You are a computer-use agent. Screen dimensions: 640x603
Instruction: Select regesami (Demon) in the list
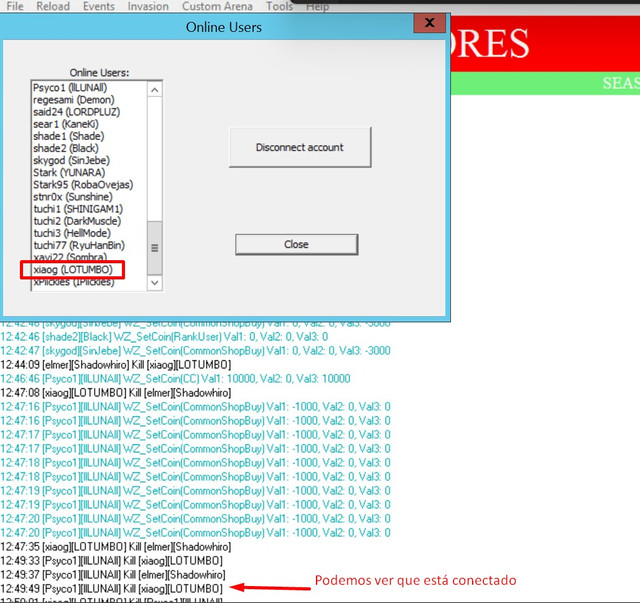point(73,100)
